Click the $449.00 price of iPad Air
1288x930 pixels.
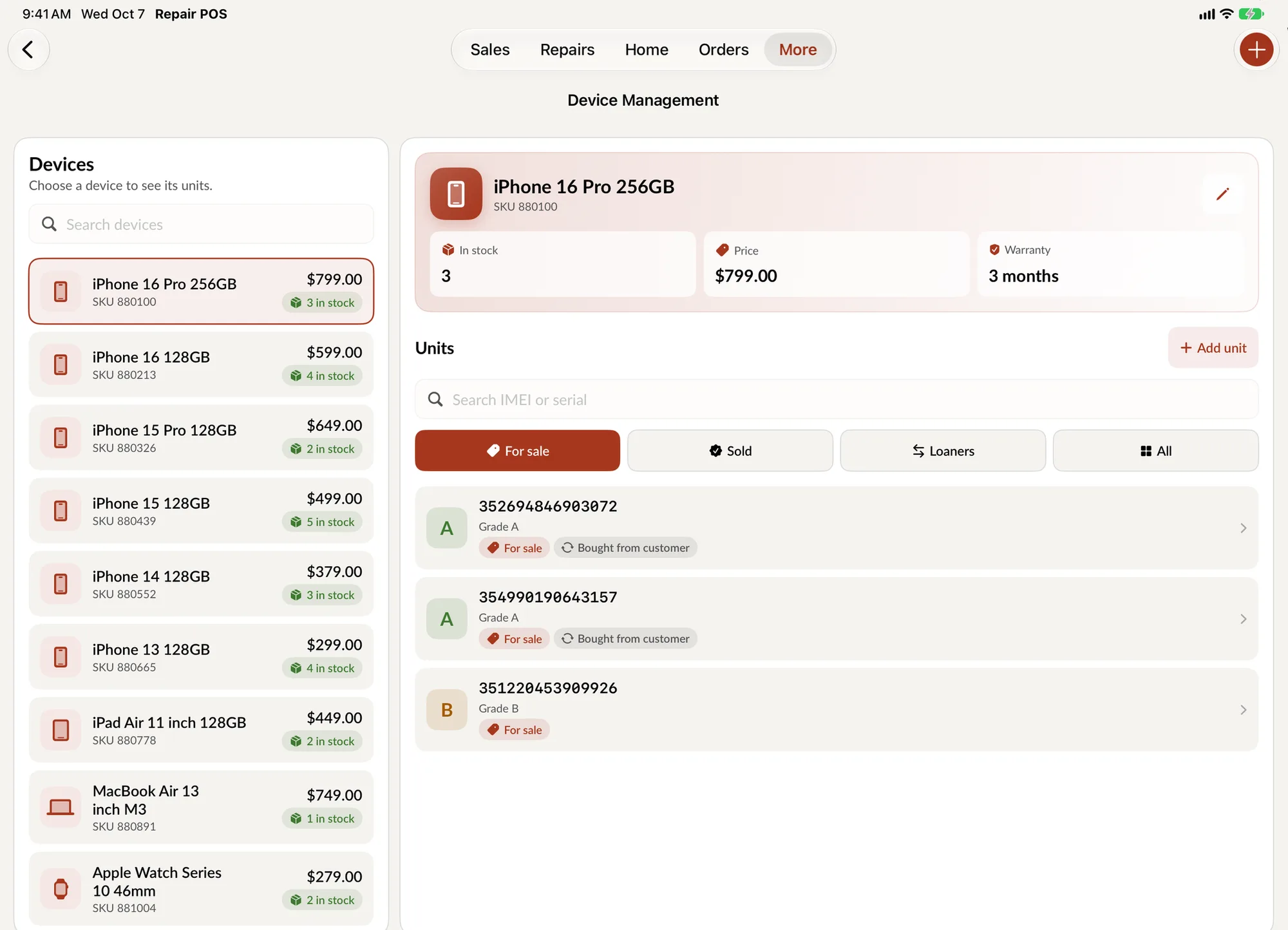point(334,717)
